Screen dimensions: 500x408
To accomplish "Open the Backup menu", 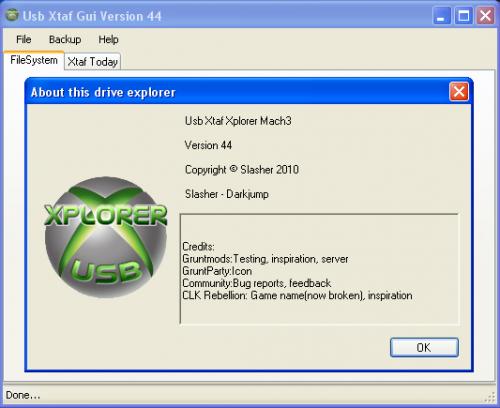I will pyautogui.click(x=65, y=39).
